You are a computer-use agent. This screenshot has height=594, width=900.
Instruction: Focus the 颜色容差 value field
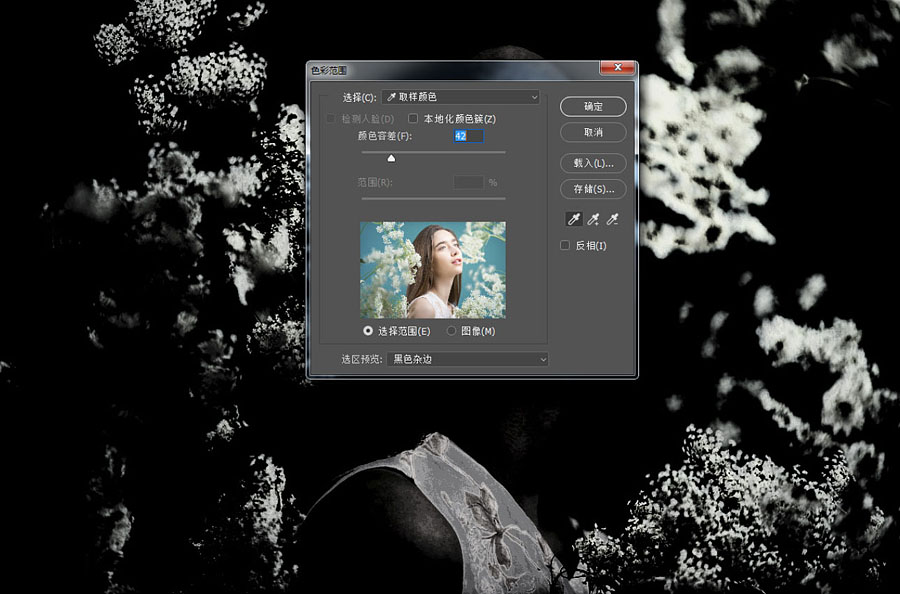468,136
